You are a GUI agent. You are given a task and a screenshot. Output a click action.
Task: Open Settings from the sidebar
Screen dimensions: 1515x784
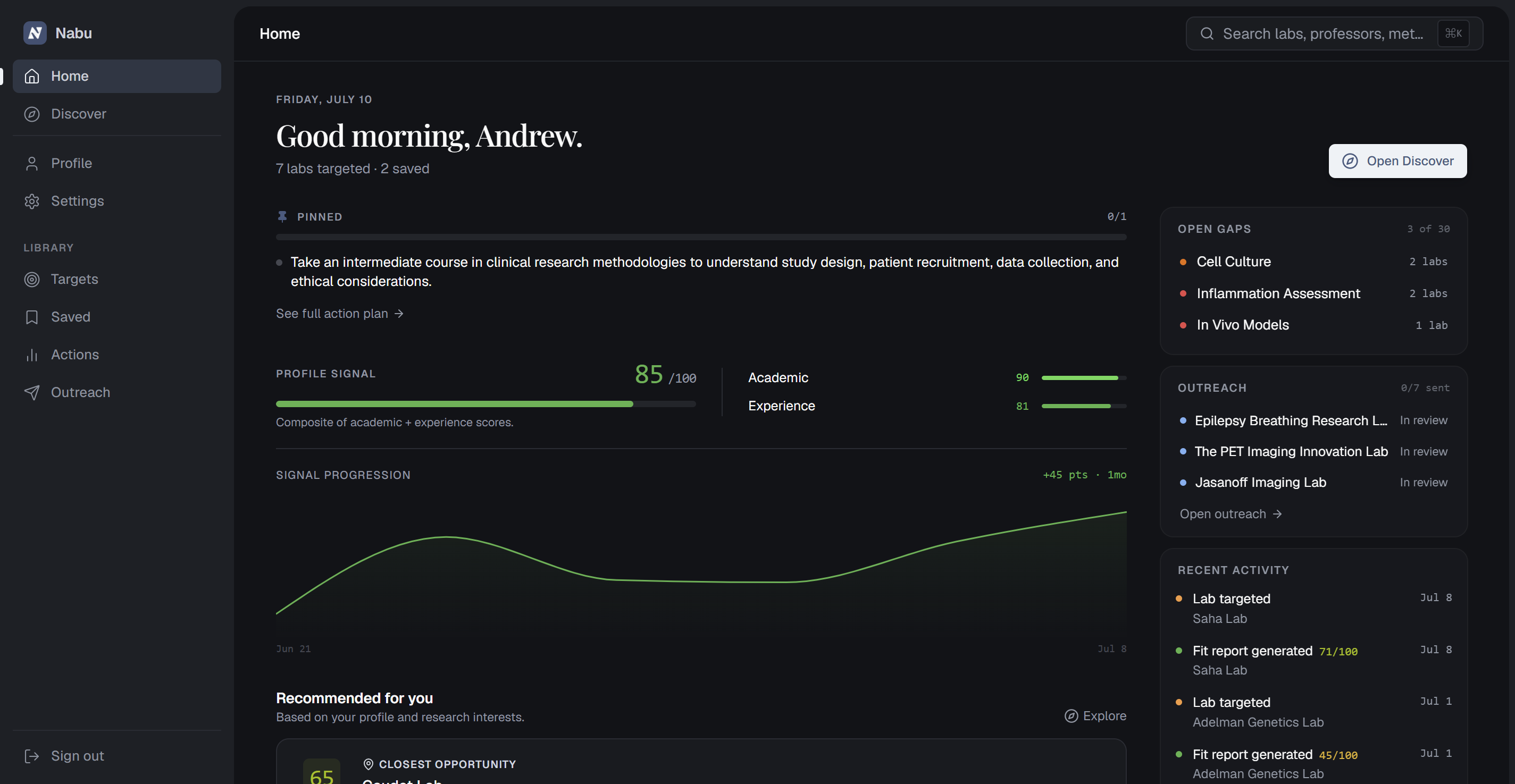coord(117,201)
